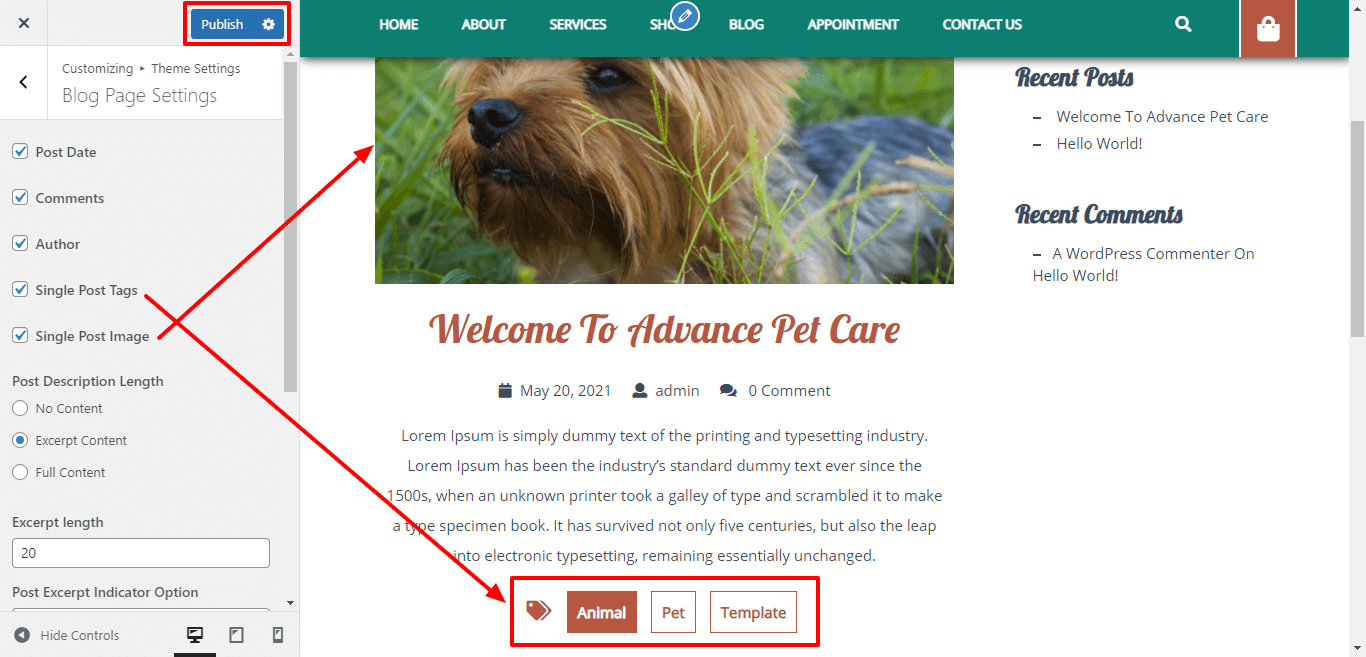Image resolution: width=1366 pixels, height=657 pixels.
Task: Toggle the Single Post Tags checkbox
Action: click(20, 289)
